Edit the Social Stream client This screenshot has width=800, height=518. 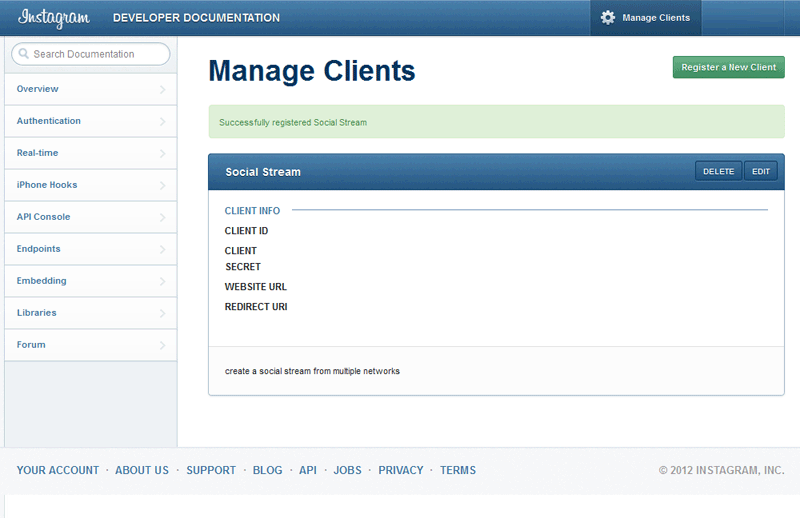[761, 171]
